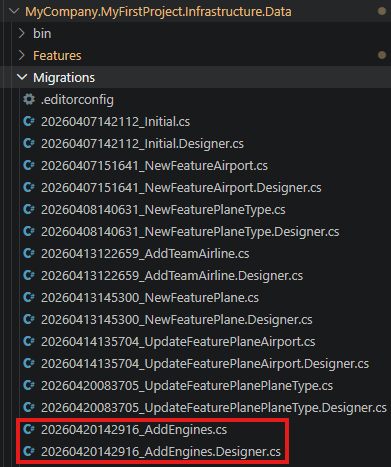The width and height of the screenshot is (391, 467).
Task: Click C# icon of 20260413122659_AddTeamAirline.cs
Action: 29,253
